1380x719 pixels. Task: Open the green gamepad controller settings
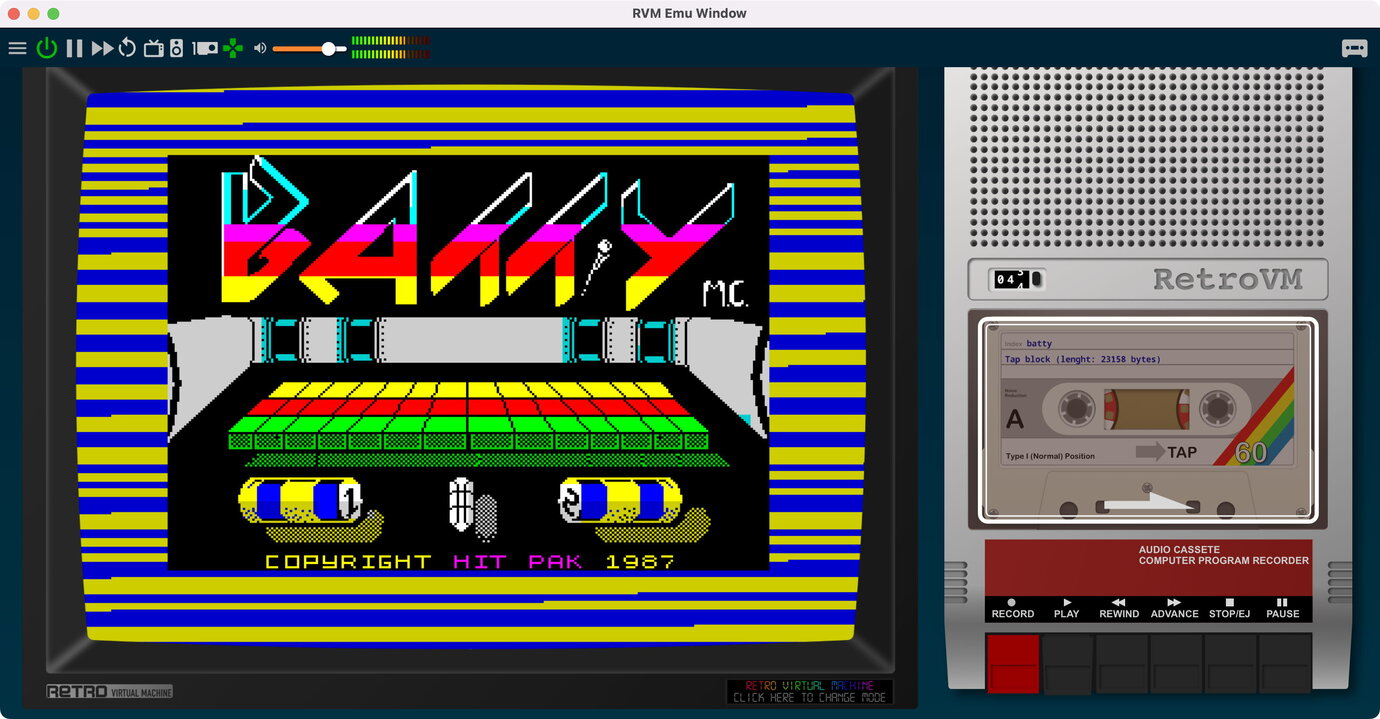(232, 47)
